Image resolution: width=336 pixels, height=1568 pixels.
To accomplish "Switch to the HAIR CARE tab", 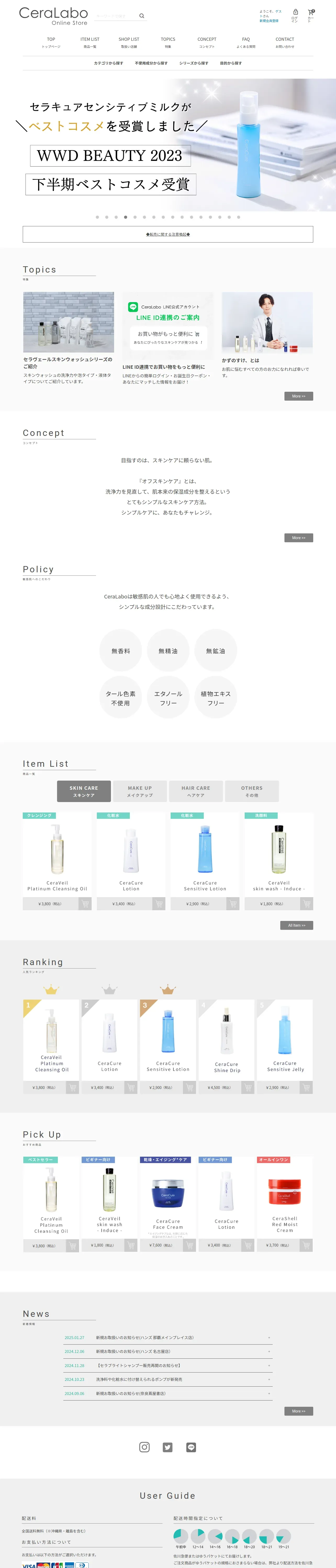I will (196, 791).
